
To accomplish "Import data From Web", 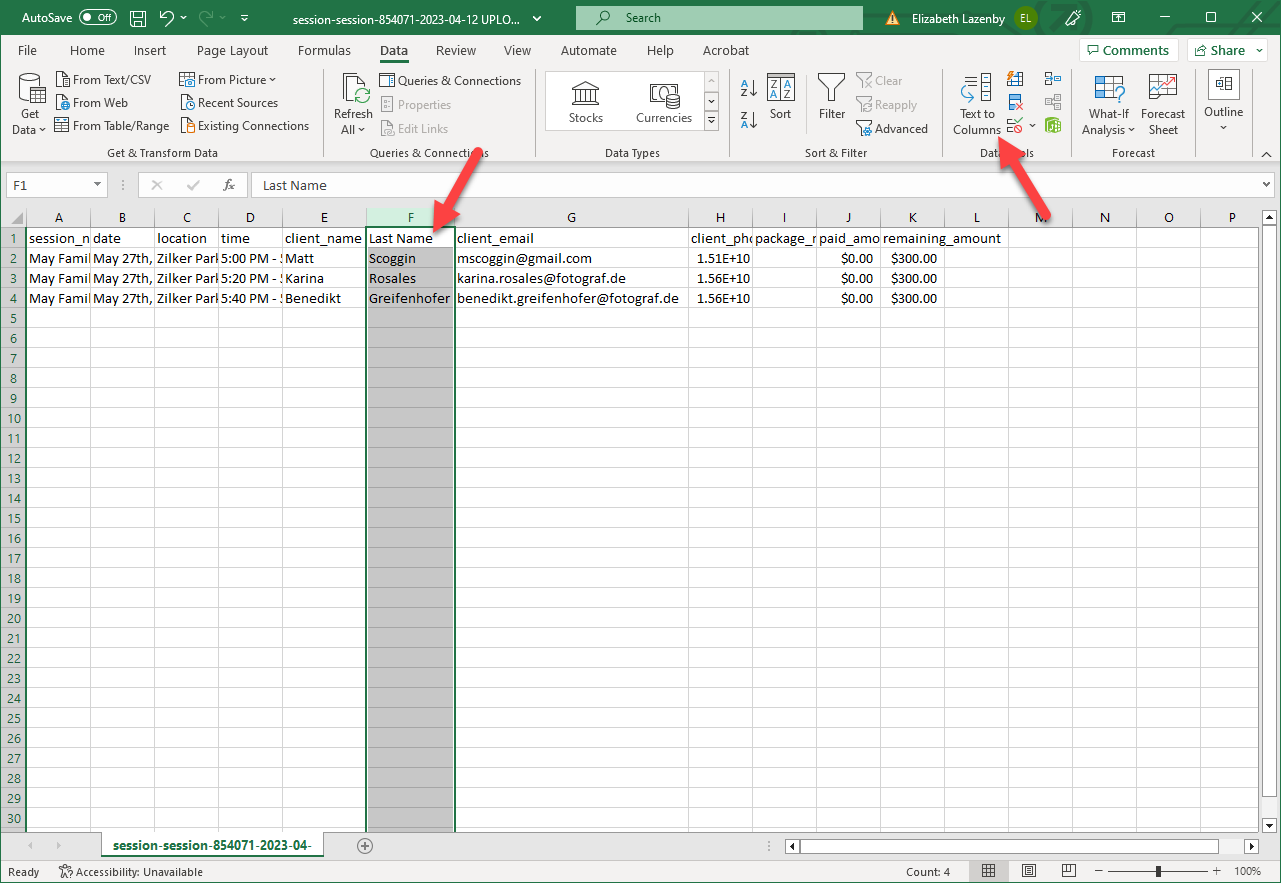I will pyautogui.click(x=91, y=103).
